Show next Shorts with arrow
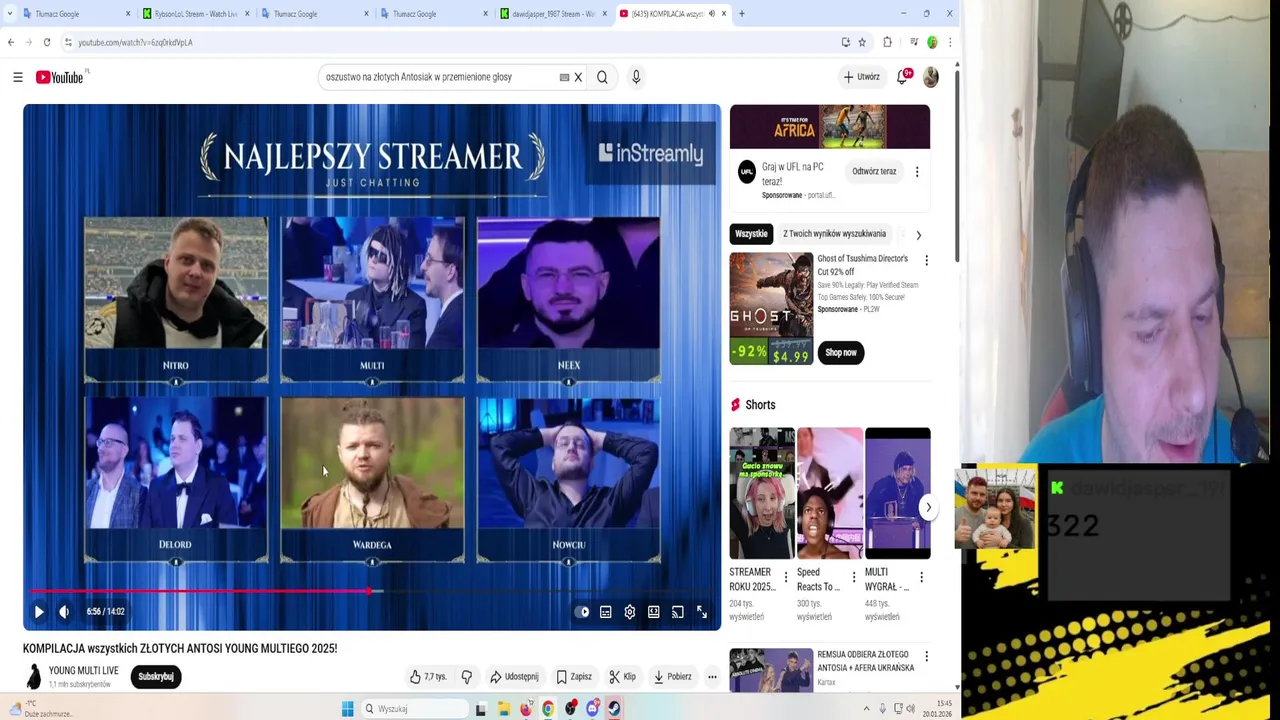Screen dimensions: 1280x720 928,507
